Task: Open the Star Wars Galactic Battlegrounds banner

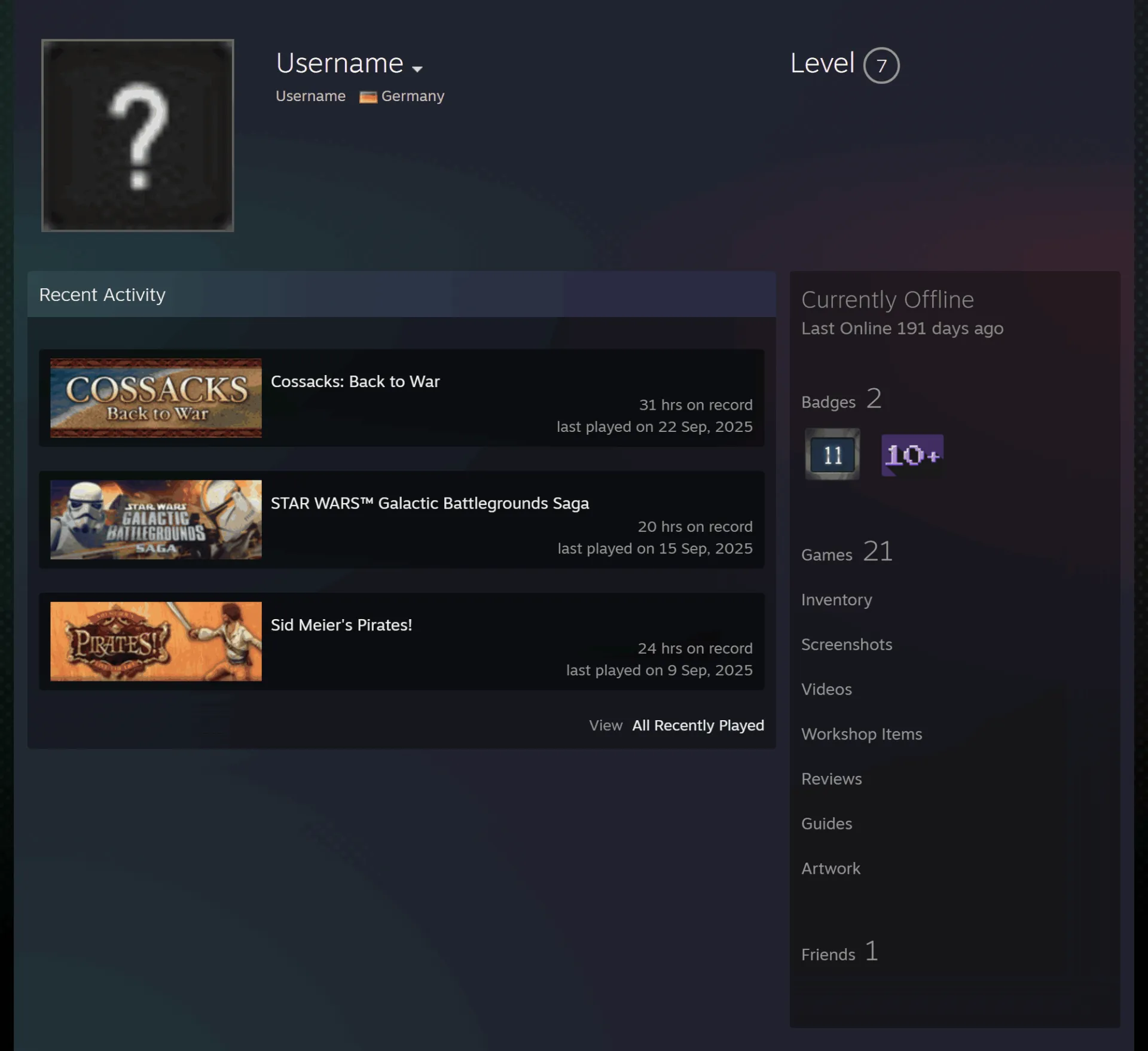Action: coord(156,519)
